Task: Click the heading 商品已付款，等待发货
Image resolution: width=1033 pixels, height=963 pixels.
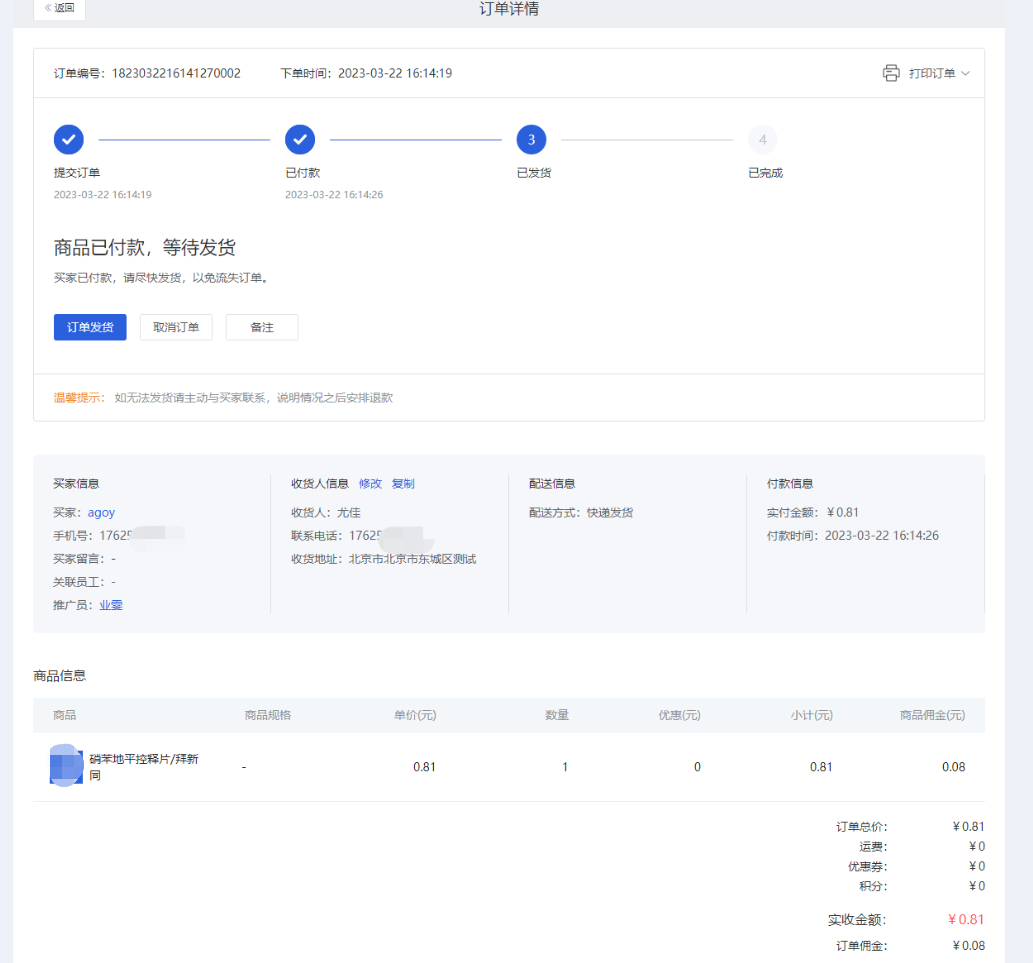Action: tap(144, 248)
